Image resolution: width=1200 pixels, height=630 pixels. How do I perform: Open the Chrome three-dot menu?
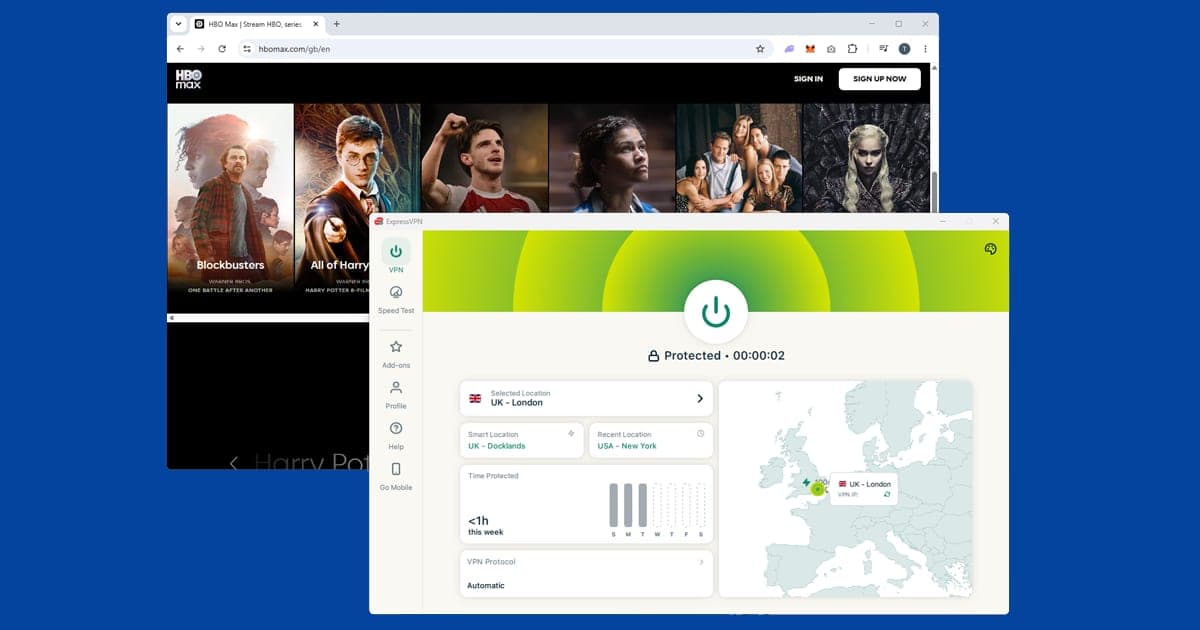point(925,48)
